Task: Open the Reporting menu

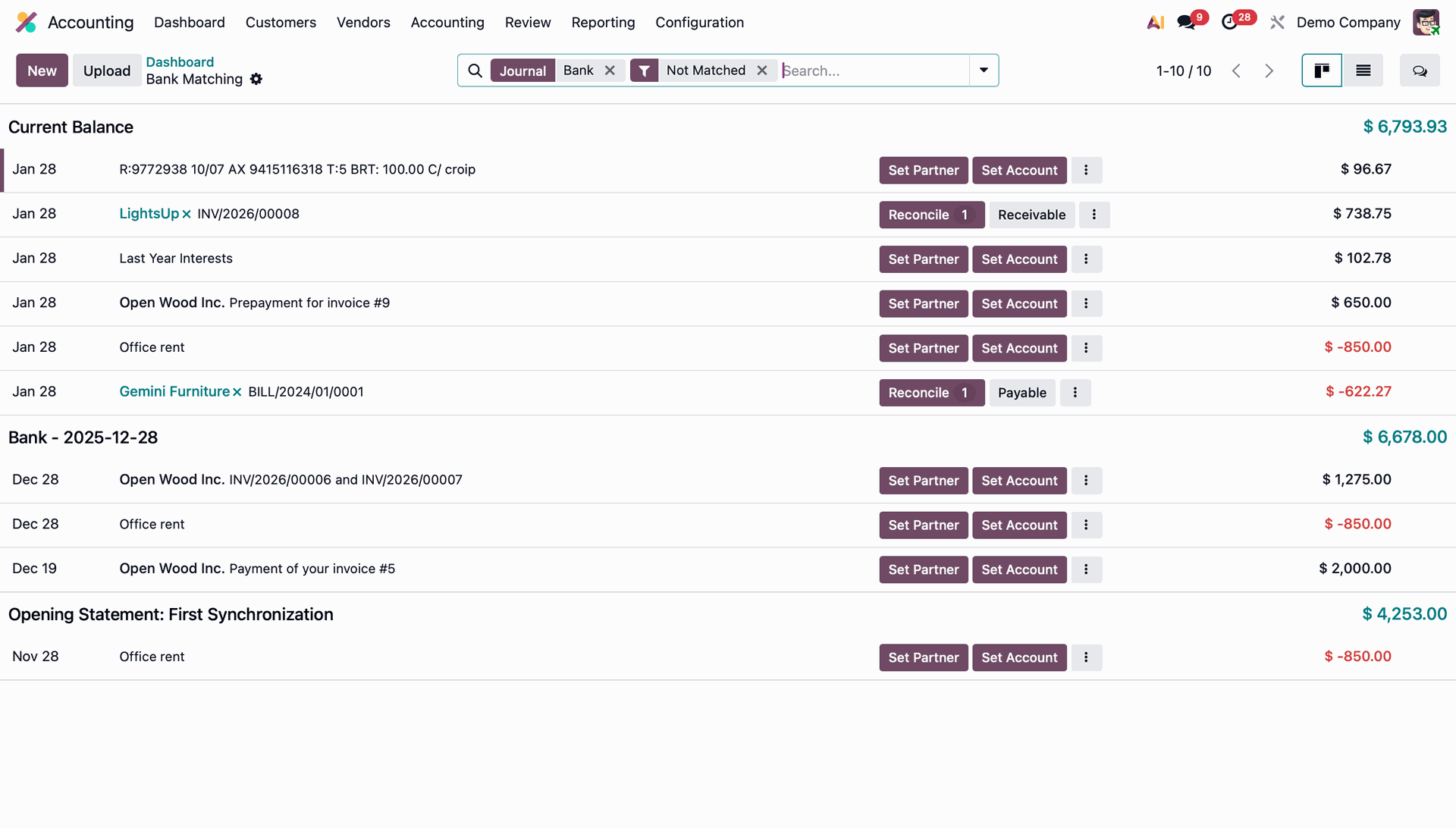Action: (x=603, y=23)
